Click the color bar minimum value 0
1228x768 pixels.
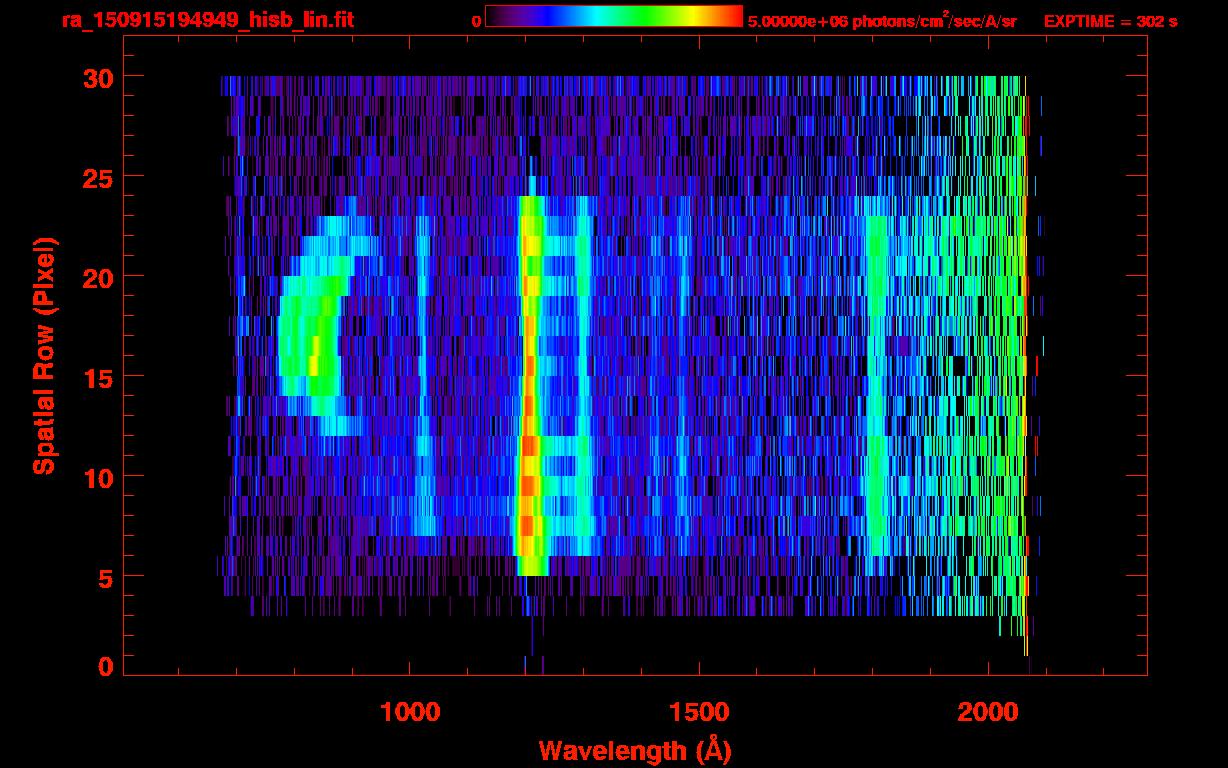pyautogui.click(x=476, y=21)
